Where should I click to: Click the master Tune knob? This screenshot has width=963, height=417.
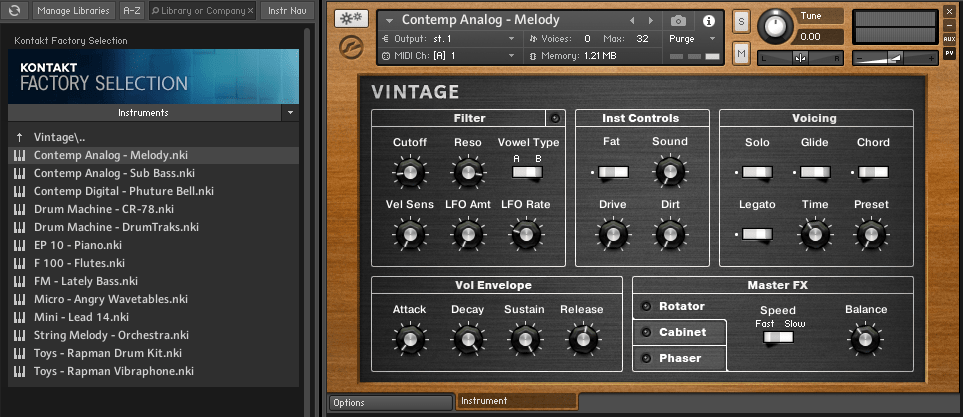click(x=776, y=26)
